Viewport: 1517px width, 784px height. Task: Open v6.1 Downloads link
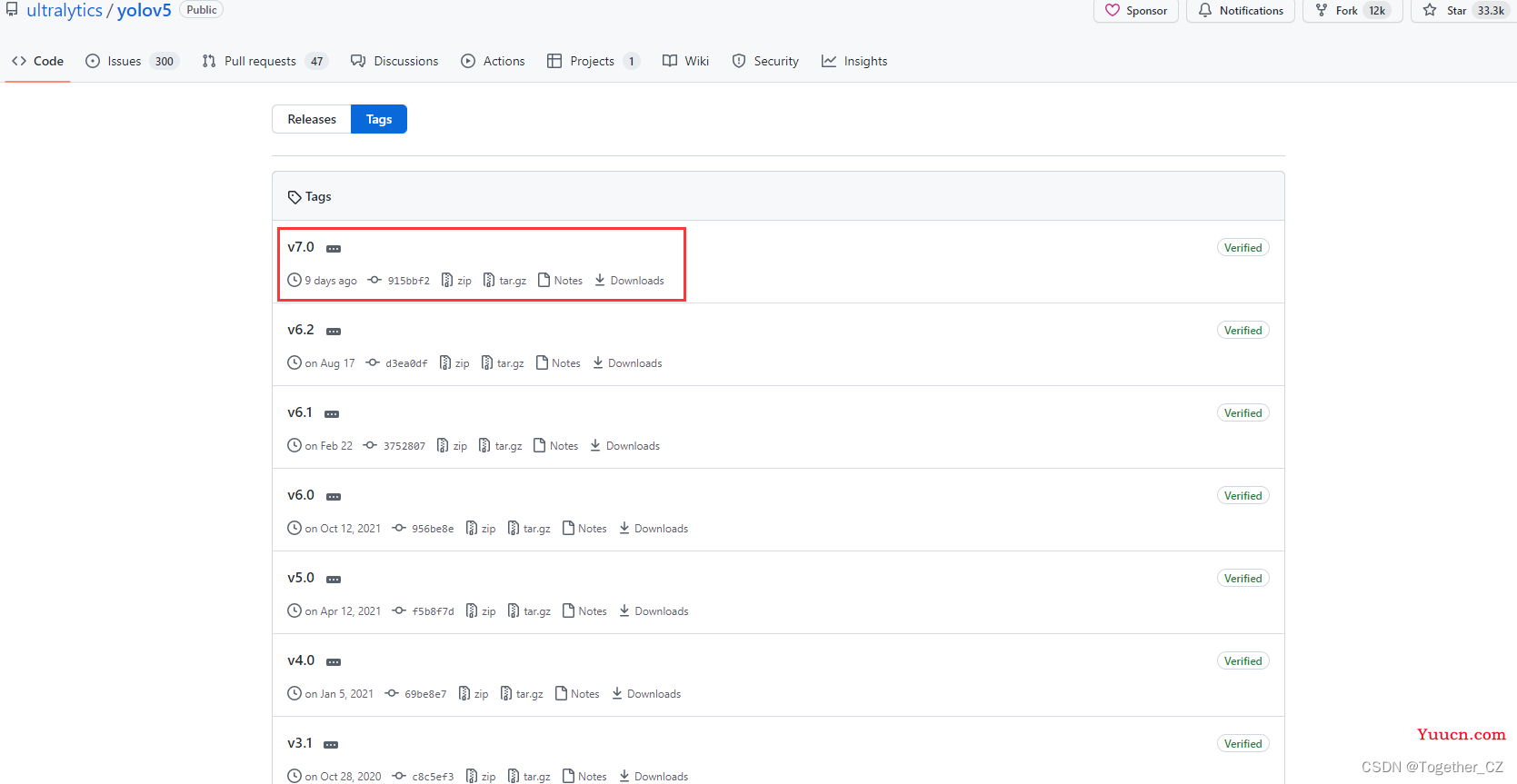click(625, 446)
